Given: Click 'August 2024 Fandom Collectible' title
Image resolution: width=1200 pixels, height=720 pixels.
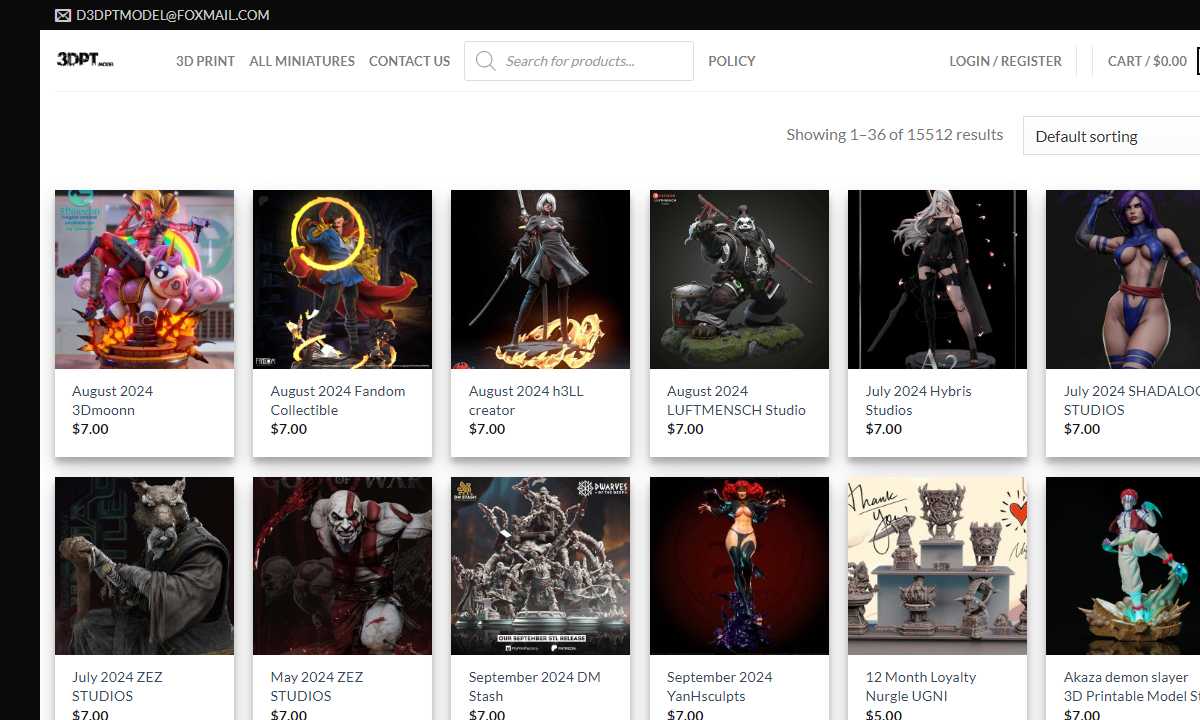Looking at the screenshot, I should pos(338,400).
